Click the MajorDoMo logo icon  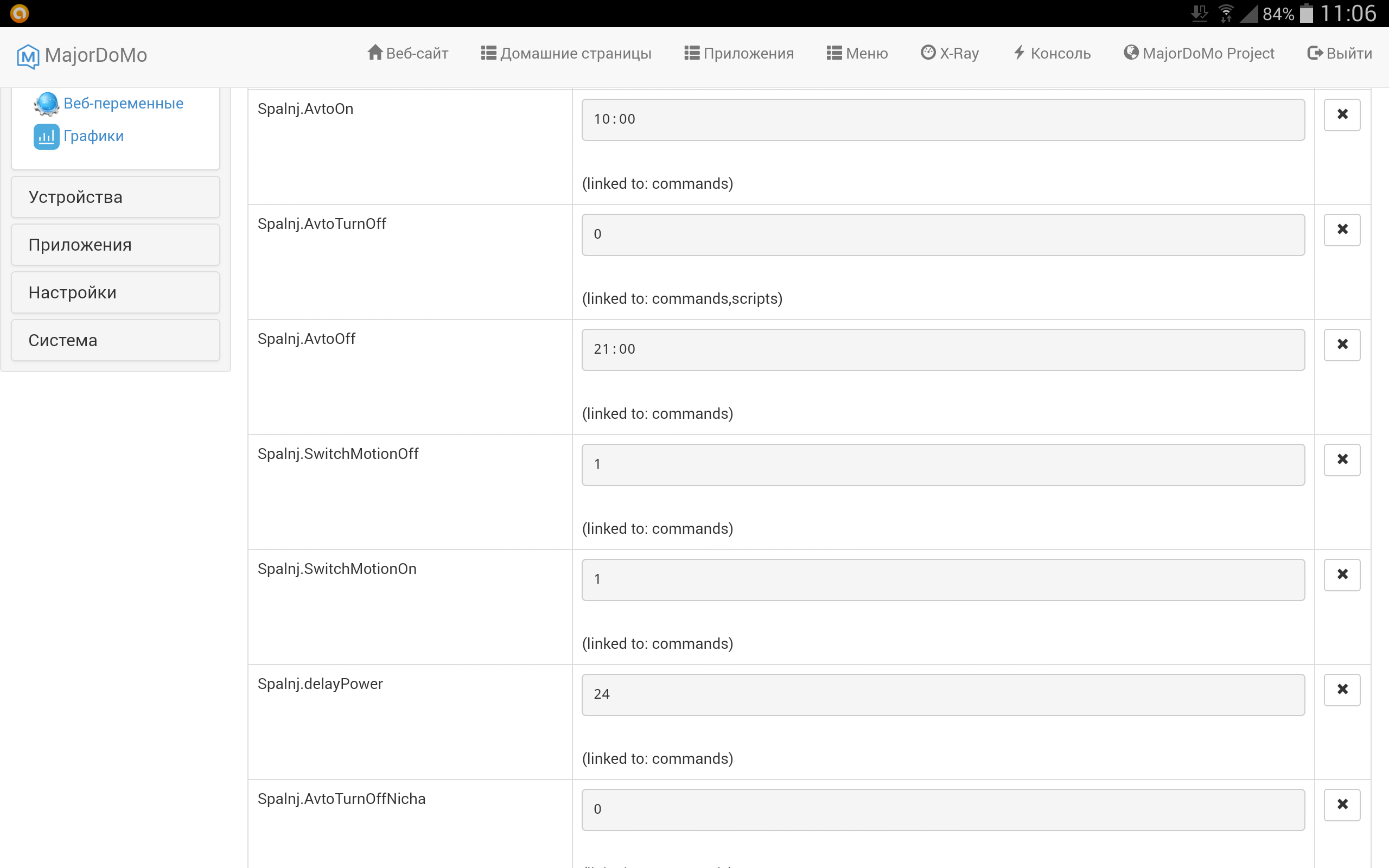(x=28, y=55)
